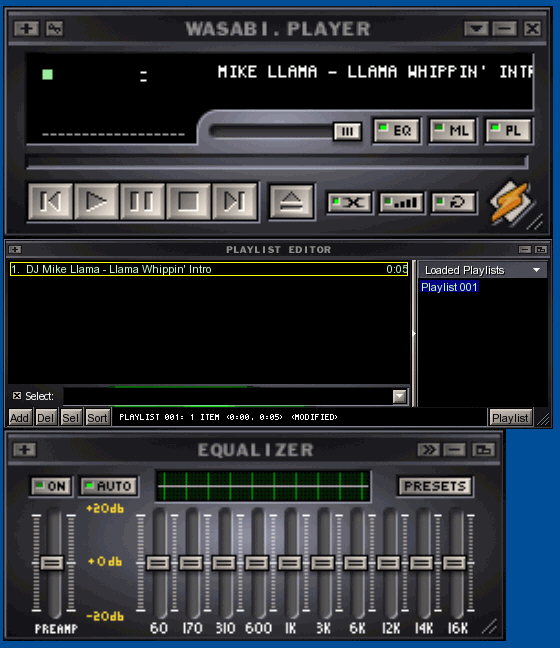This screenshot has height=648, width=560.
Task: Select track DJ Mike Llama in playlist
Action: (209, 269)
